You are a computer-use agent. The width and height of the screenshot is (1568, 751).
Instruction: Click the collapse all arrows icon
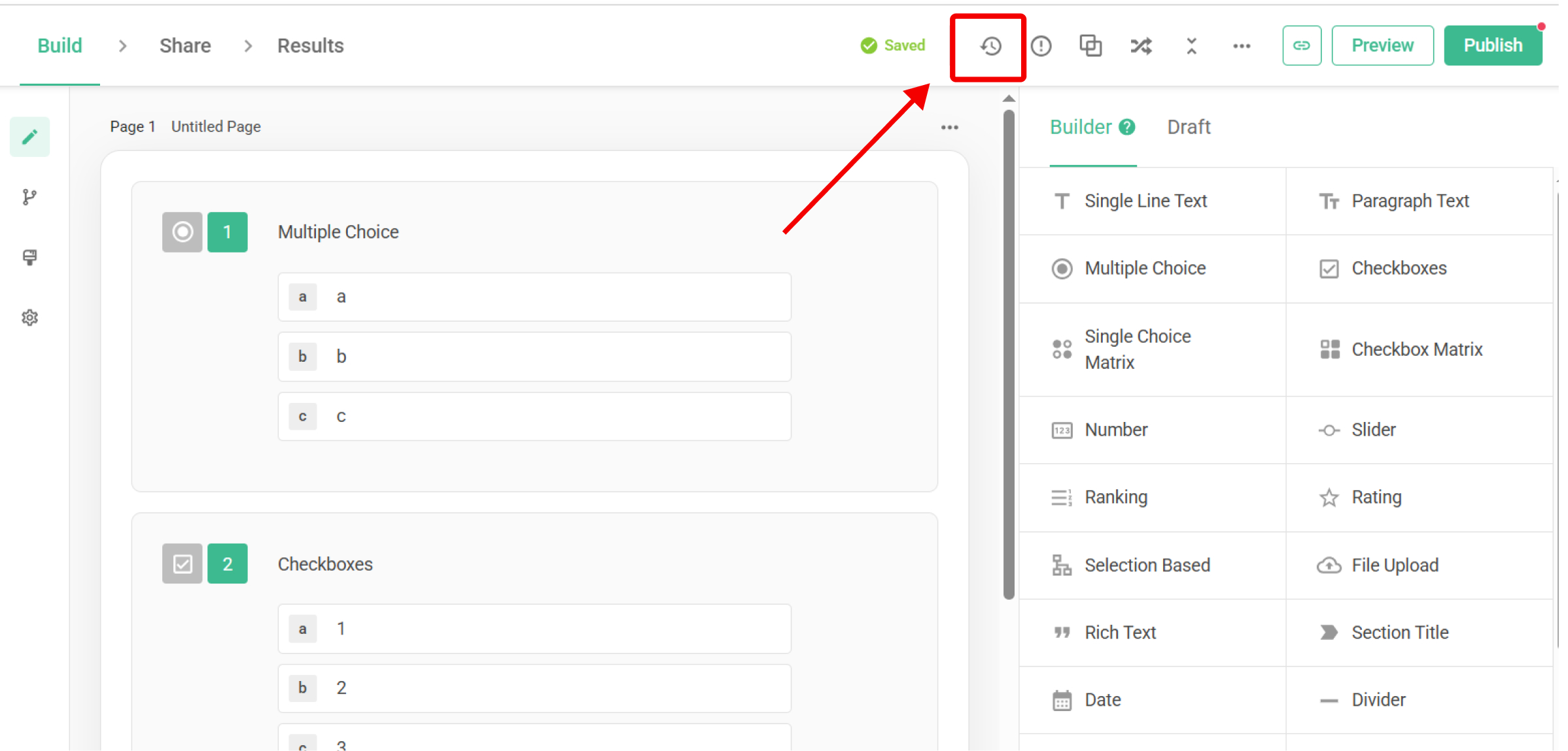point(1192,46)
